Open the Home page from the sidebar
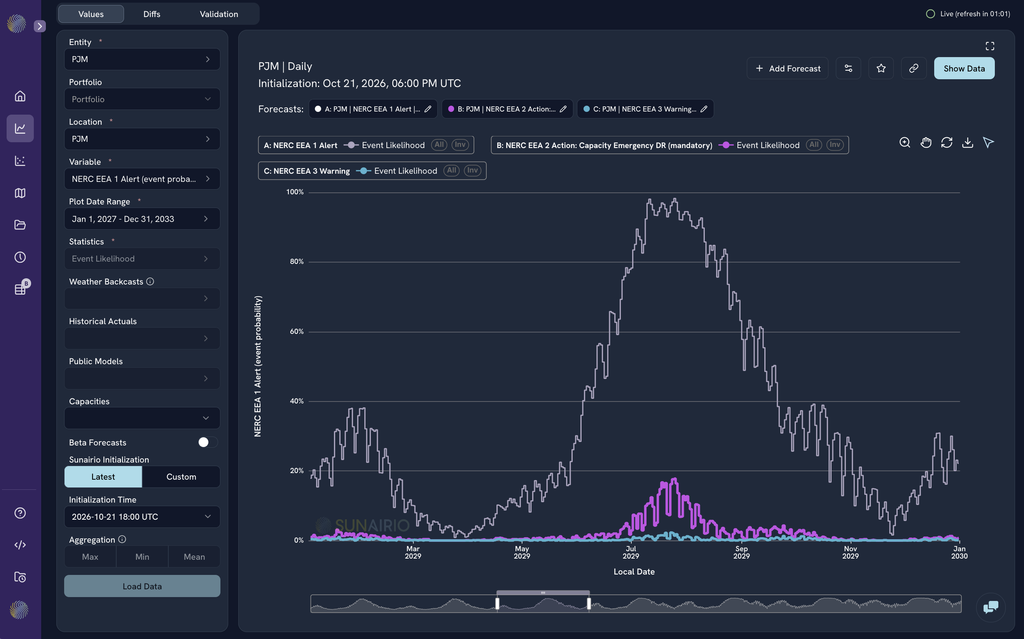This screenshot has height=639, width=1024. [x=20, y=96]
